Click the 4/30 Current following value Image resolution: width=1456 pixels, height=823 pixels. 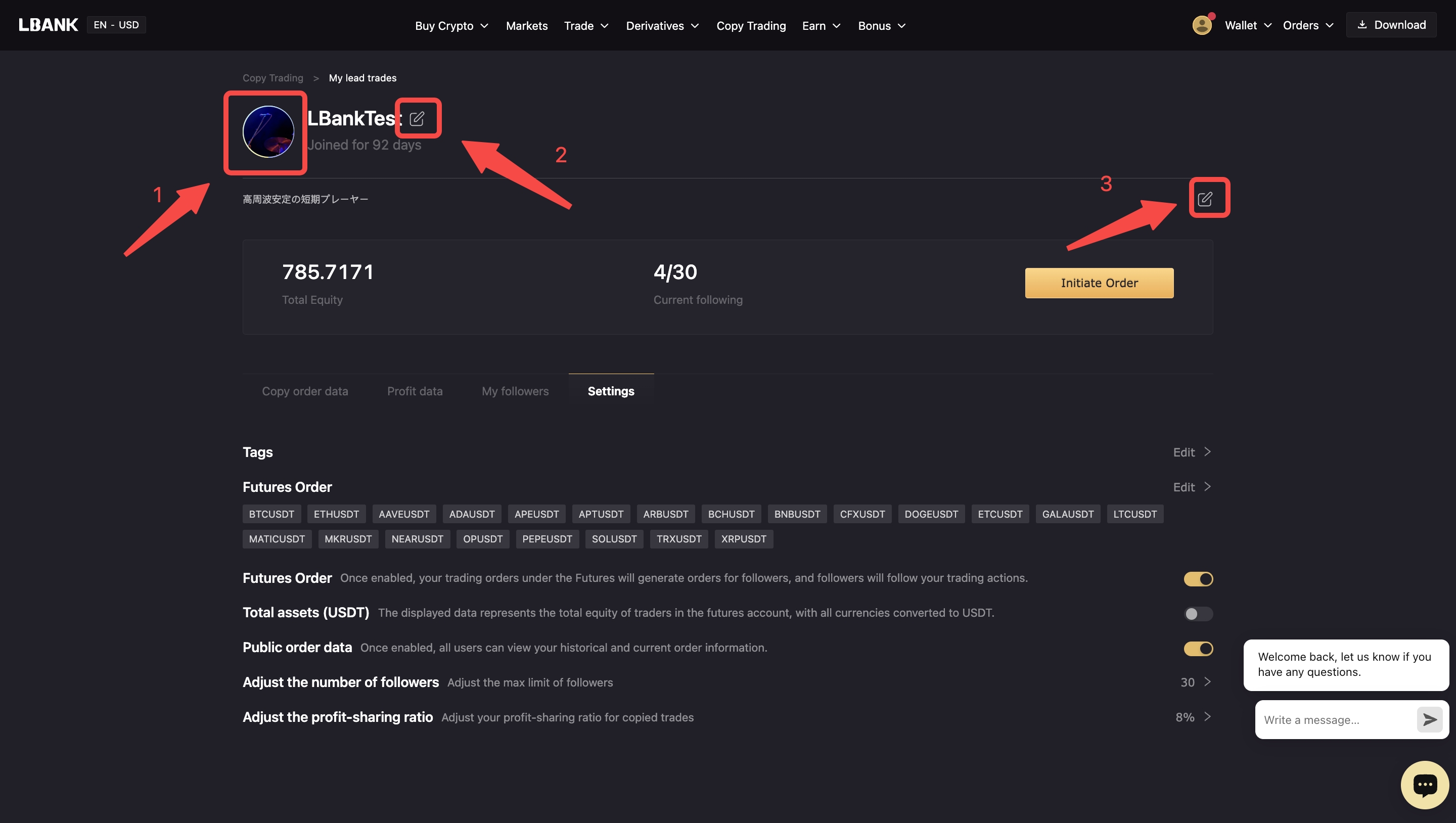point(675,272)
